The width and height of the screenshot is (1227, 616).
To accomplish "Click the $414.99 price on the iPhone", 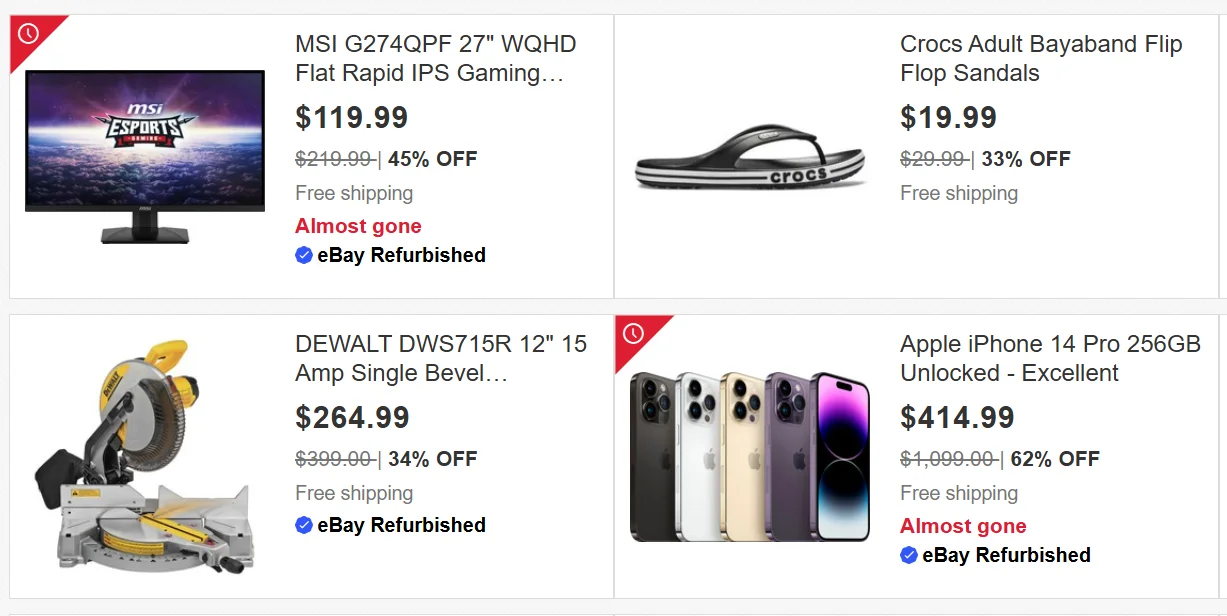I will (958, 417).
